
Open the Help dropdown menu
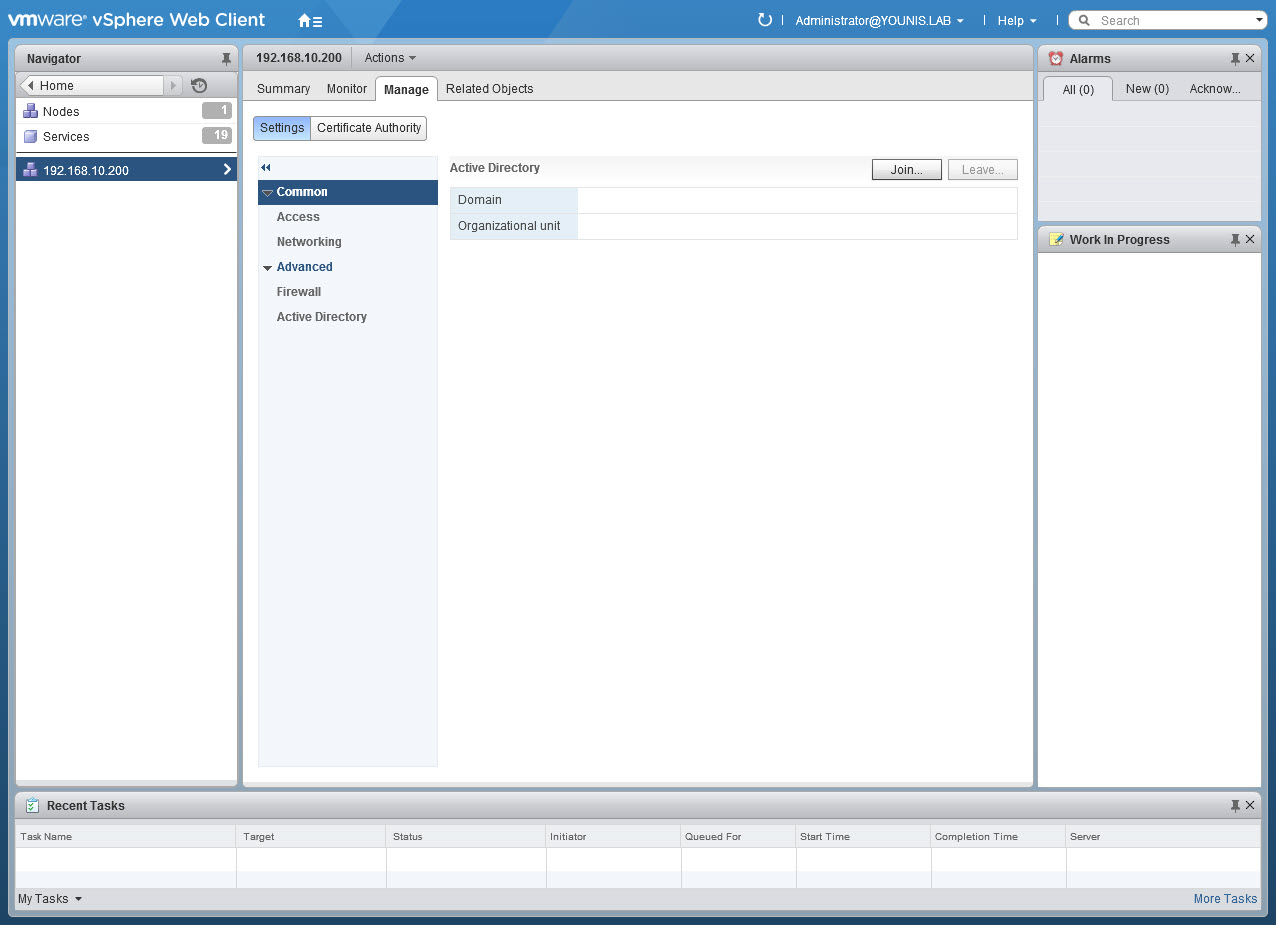1016,21
